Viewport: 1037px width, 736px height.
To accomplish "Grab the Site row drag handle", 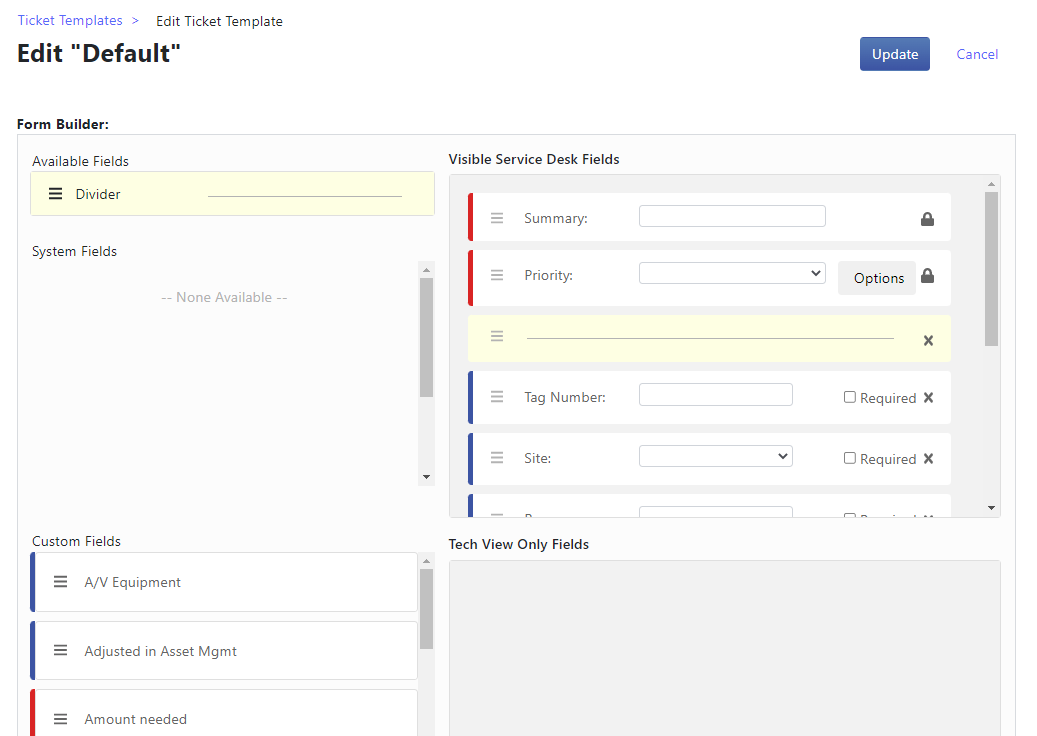I will (x=497, y=458).
